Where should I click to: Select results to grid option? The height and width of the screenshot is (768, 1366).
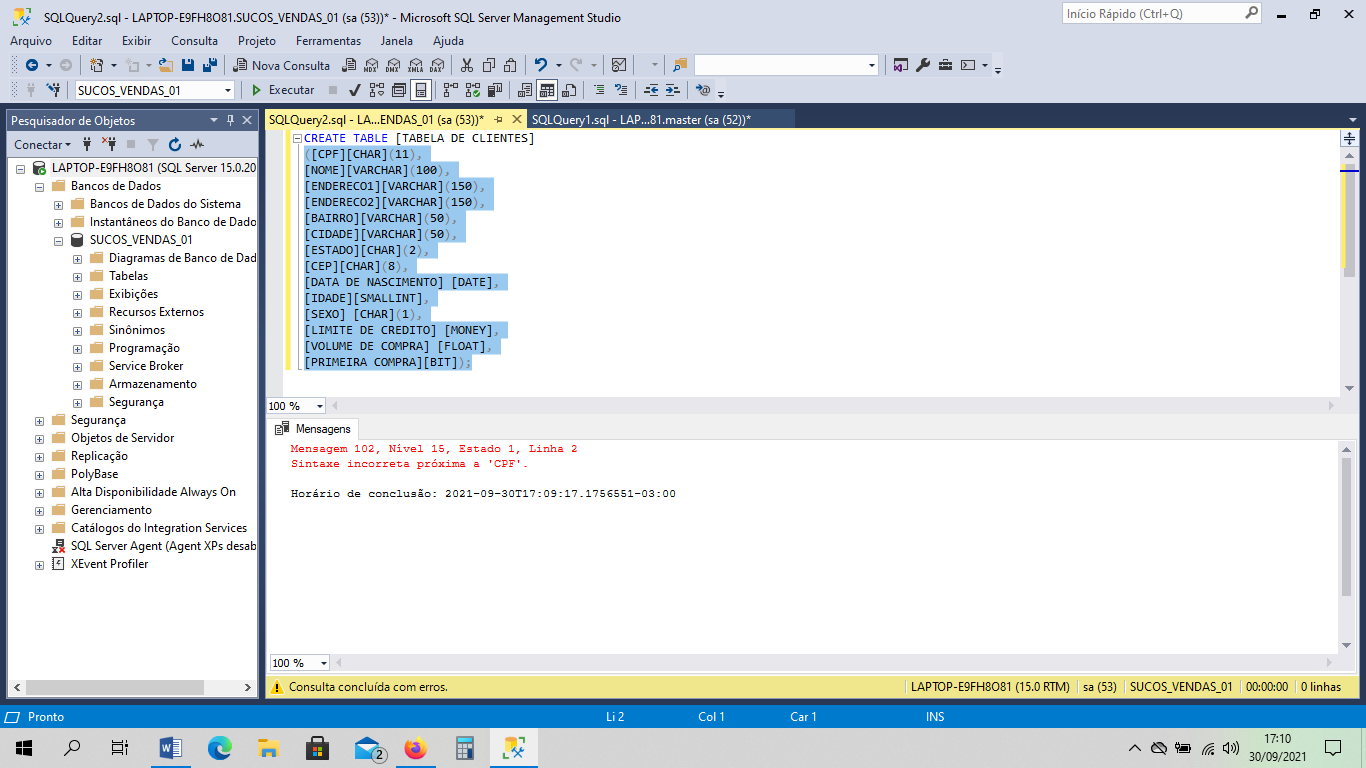coord(547,90)
